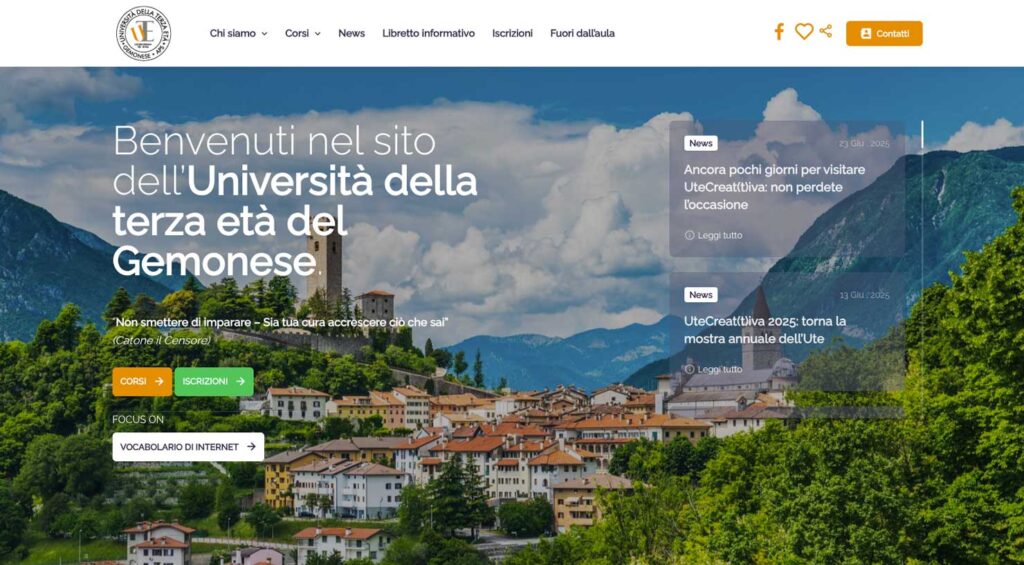Image resolution: width=1024 pixels, height=565 pixels.
Task: Open Libretto informativo in navigation
Action: pyautogui.click(x=428, y=33)
